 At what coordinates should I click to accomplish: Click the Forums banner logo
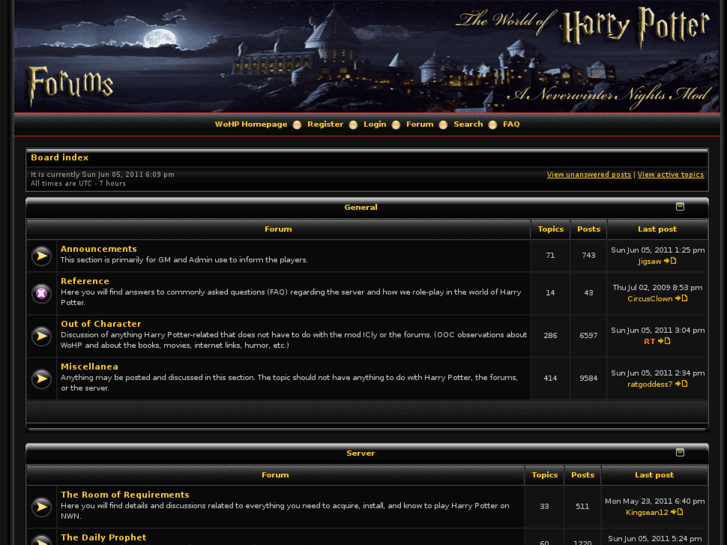(x=70, y=85)
